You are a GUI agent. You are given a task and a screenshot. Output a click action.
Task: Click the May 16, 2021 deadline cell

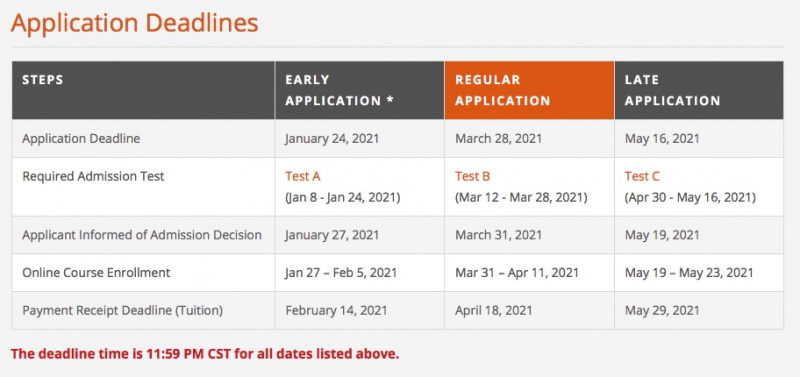[x=662, y=139]
